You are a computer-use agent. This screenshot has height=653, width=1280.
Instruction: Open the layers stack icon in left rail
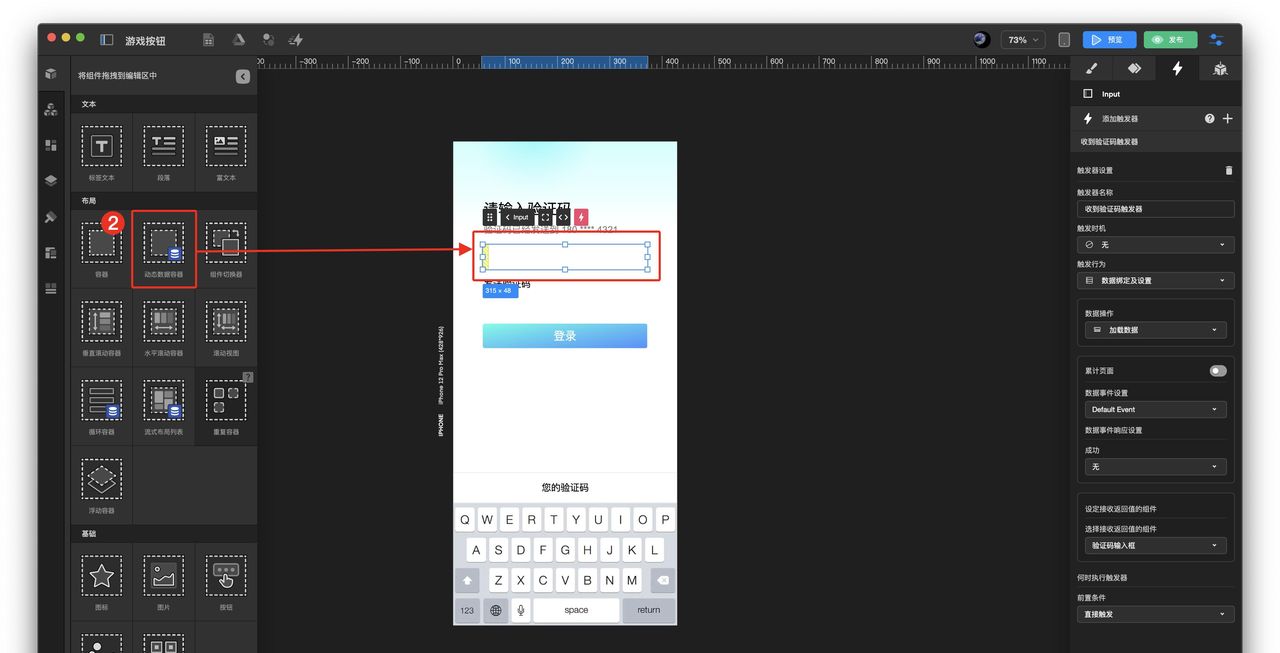[x=51, y=181]
